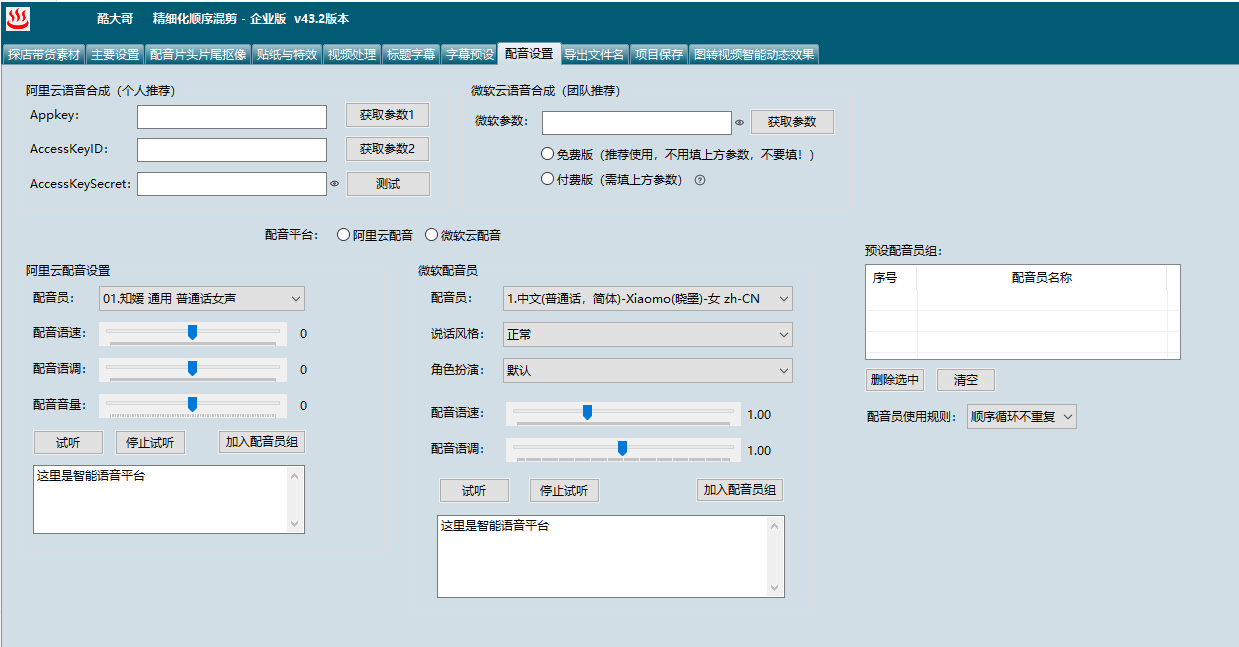Click the 阿里云 text box scroll down arrow
This screenshot has height=647, width=1239.
pyautogui.click(x=295, y=524)
